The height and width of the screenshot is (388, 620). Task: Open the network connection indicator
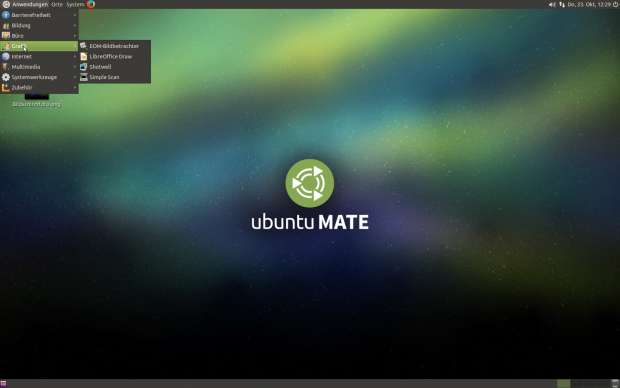[x=562, y=4]
